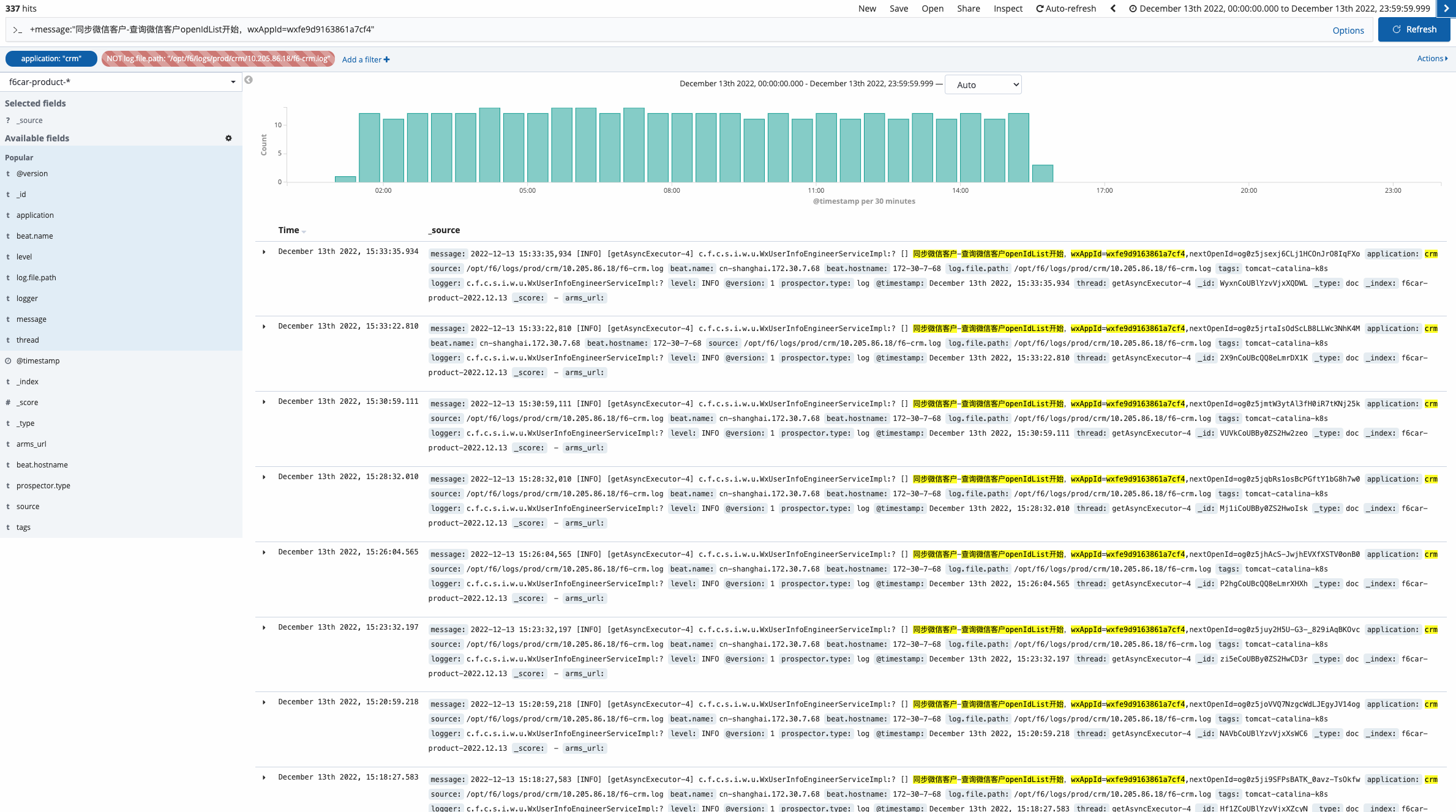Expand log row at 15:26:04.565

(x=265, y=553)
